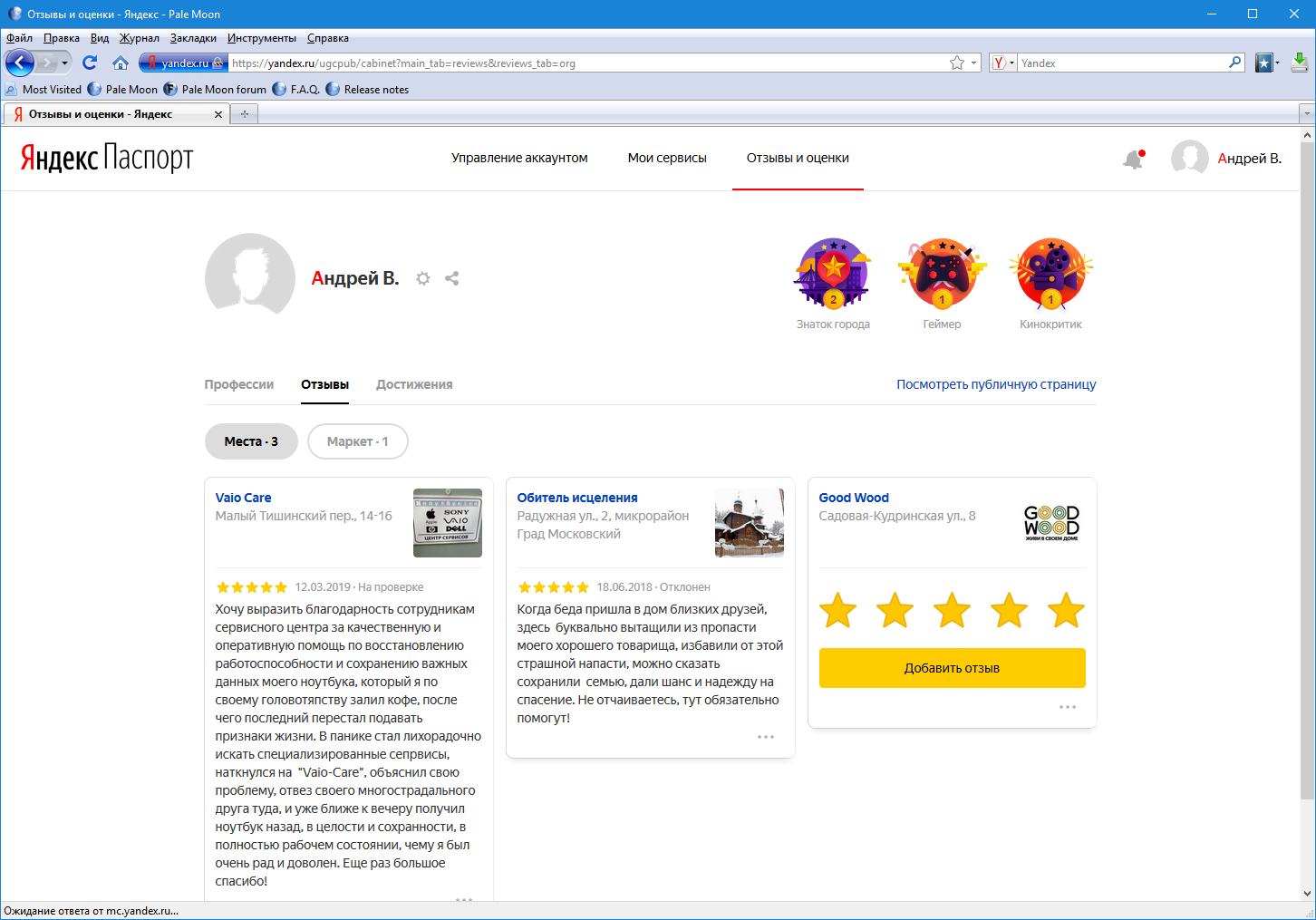Expand the bookmarks button dropdown arrow
The image size is (1316, 920).
pos(1277,63)
